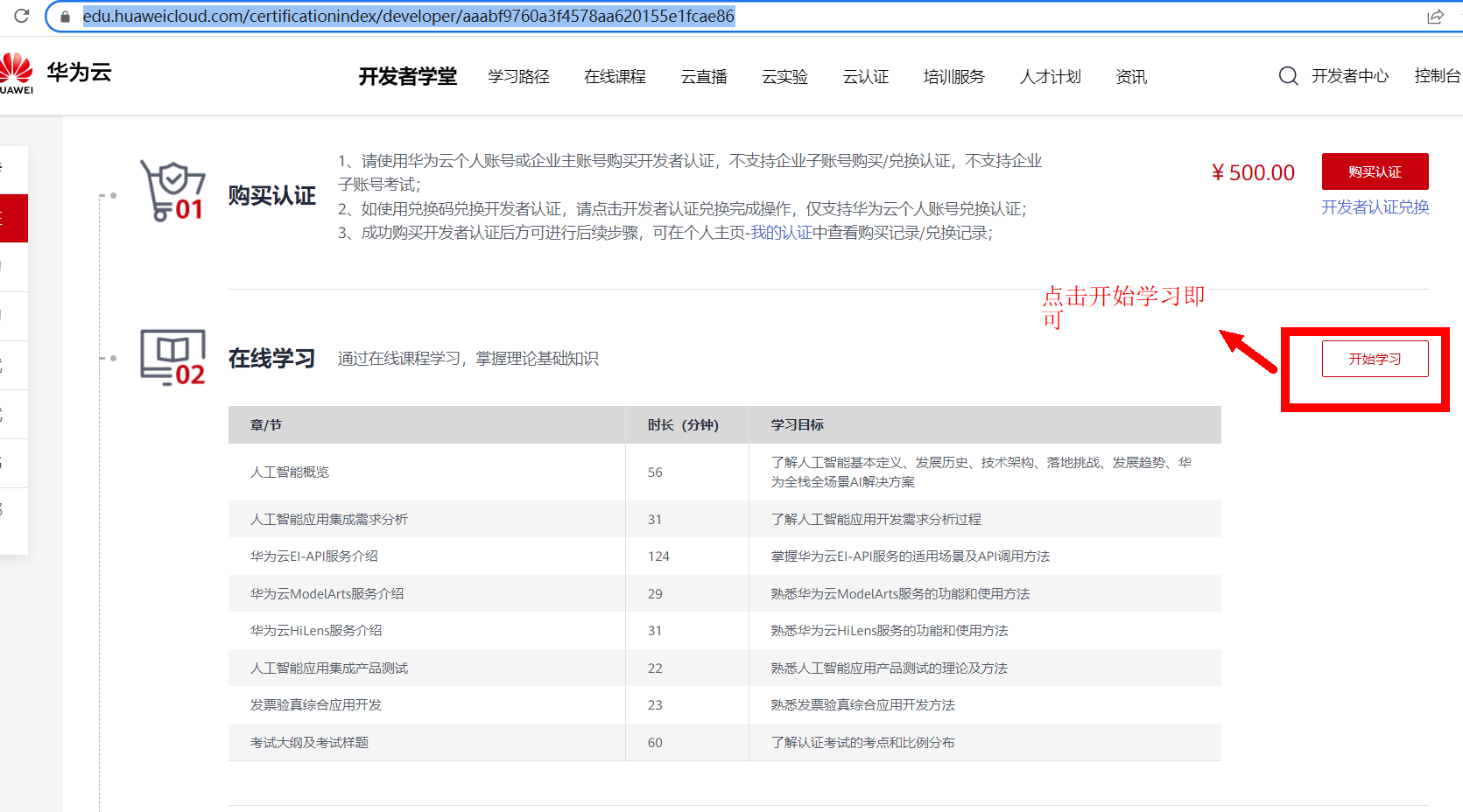Screen dimensions: 1463x812
Task: Open the 培训服务 menu item
Action: [954, 77]
